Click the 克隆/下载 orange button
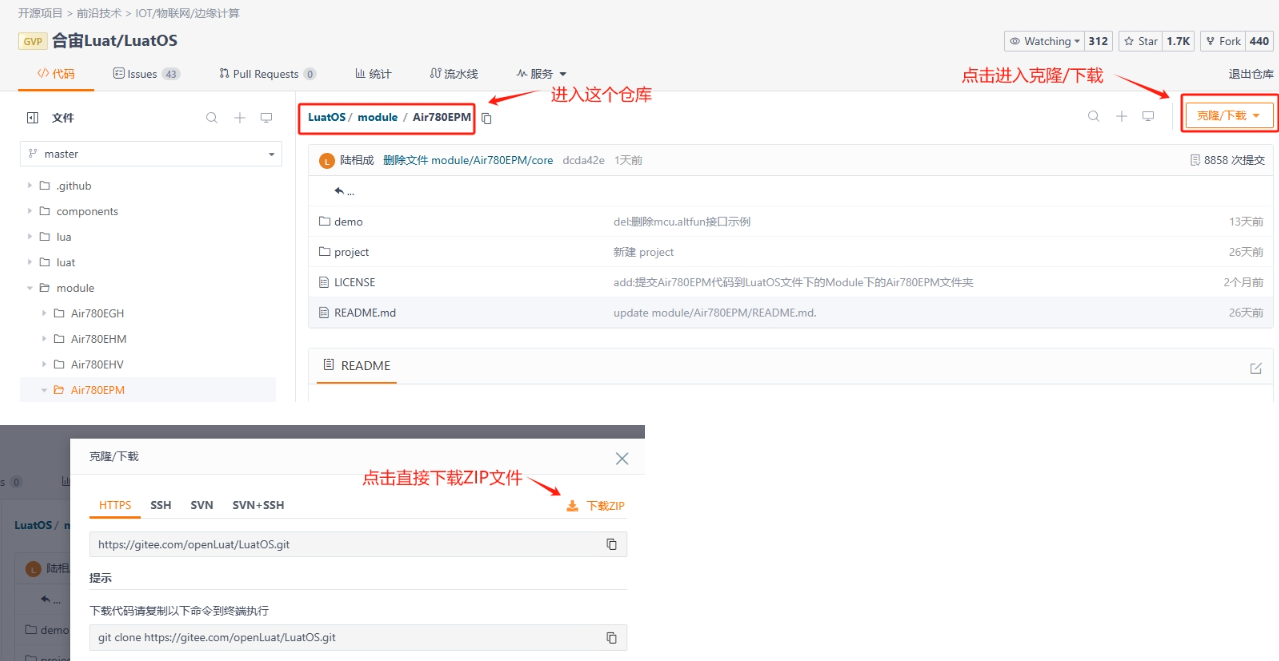This screenshot has height=661, width=1279. 1229,116
